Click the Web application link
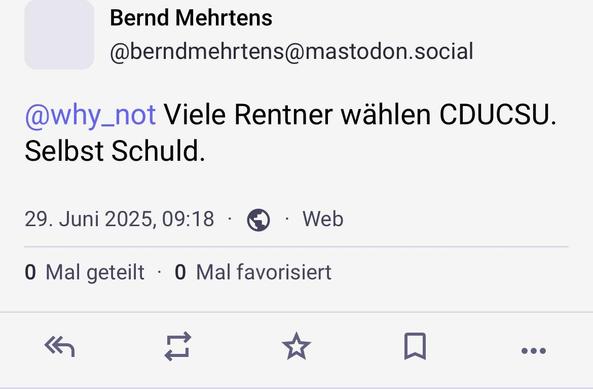Image resolution: width=593 pixels, height=389 pixels. tap(323, 219)
